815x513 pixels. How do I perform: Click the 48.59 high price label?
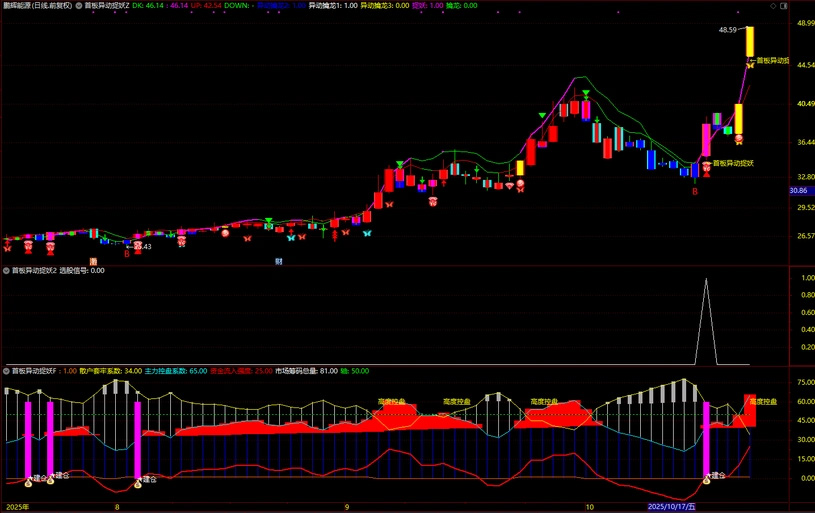(x=727, y=30)
